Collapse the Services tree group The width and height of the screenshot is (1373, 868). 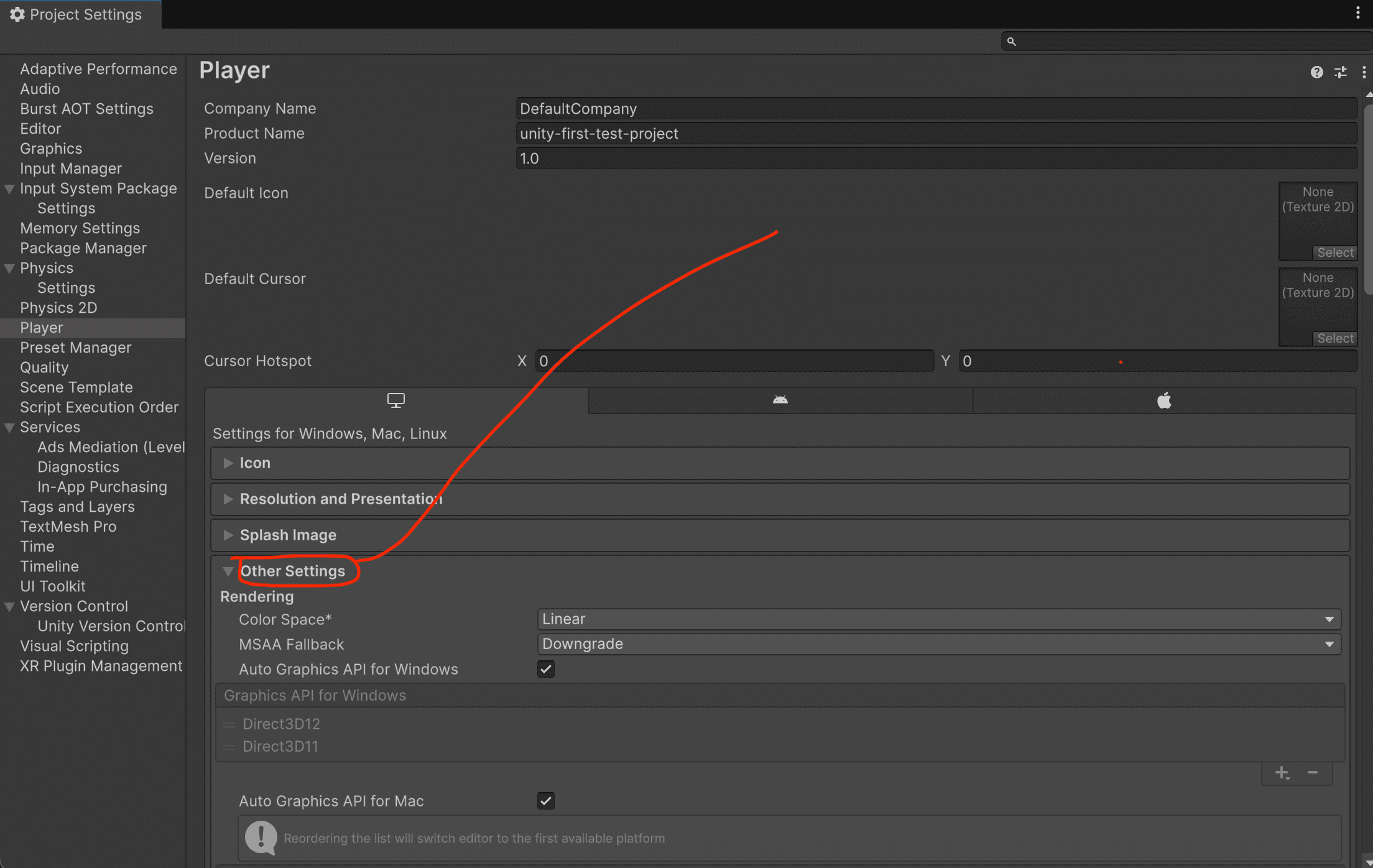click(9, 428)
